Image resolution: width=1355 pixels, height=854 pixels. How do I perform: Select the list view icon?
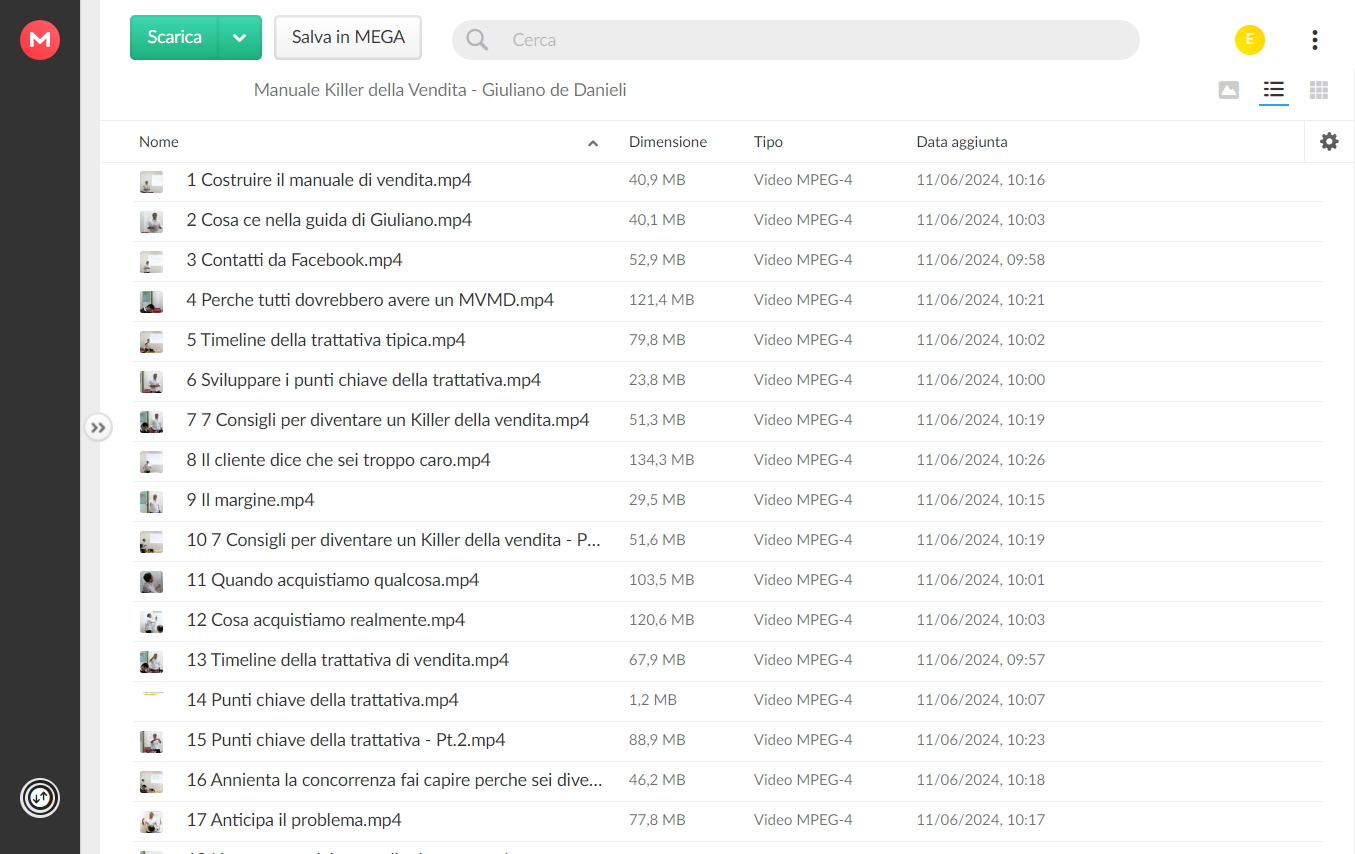1273,90
